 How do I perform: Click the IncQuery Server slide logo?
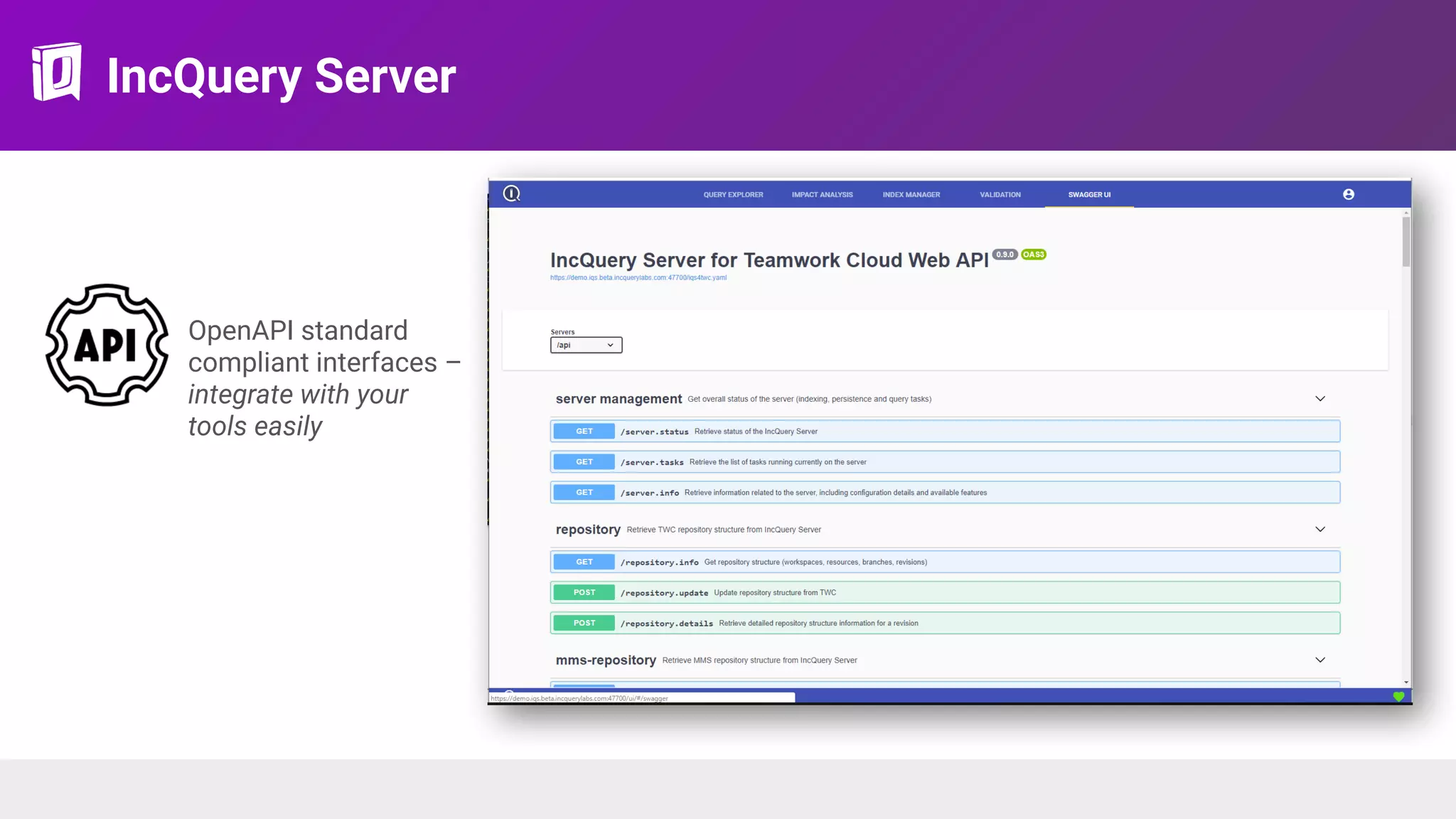[57, 72]
